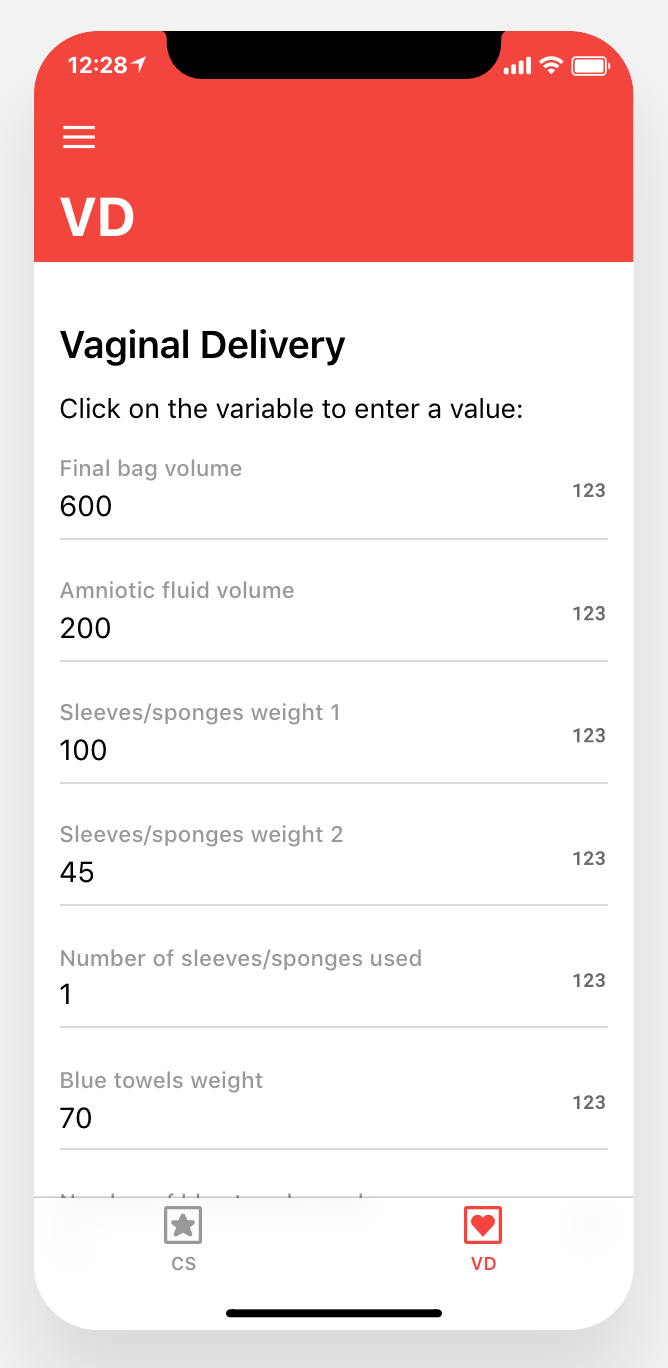Click the 123 icon for Number of sleeves/sponges used
This screenshot has width=668, height=1368.
coord(589,980)
